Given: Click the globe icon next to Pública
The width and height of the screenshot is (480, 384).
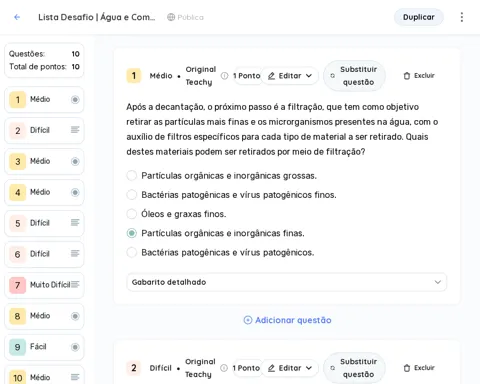Looking at the screenshot, I should (171, 17).
